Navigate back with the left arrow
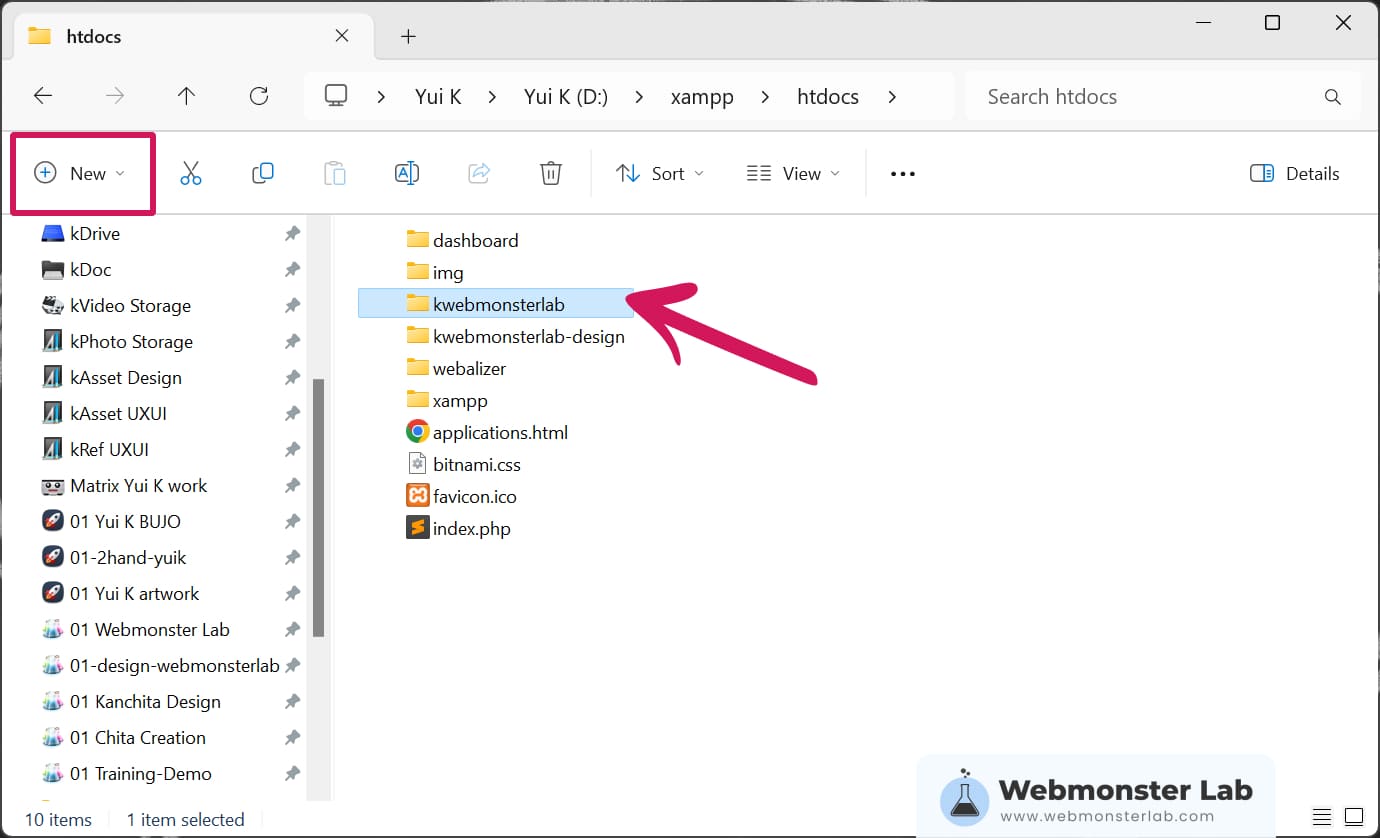The image size is (1380, 838). pos(43,97)
